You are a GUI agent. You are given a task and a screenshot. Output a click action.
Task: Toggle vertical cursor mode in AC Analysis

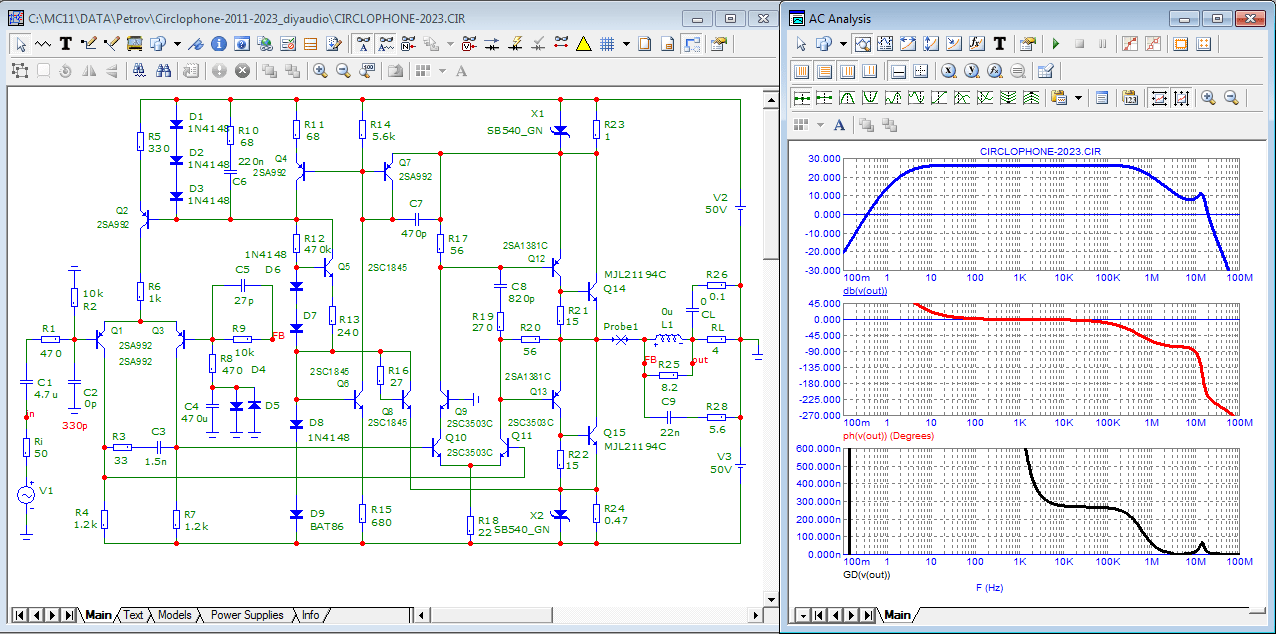1182,98
